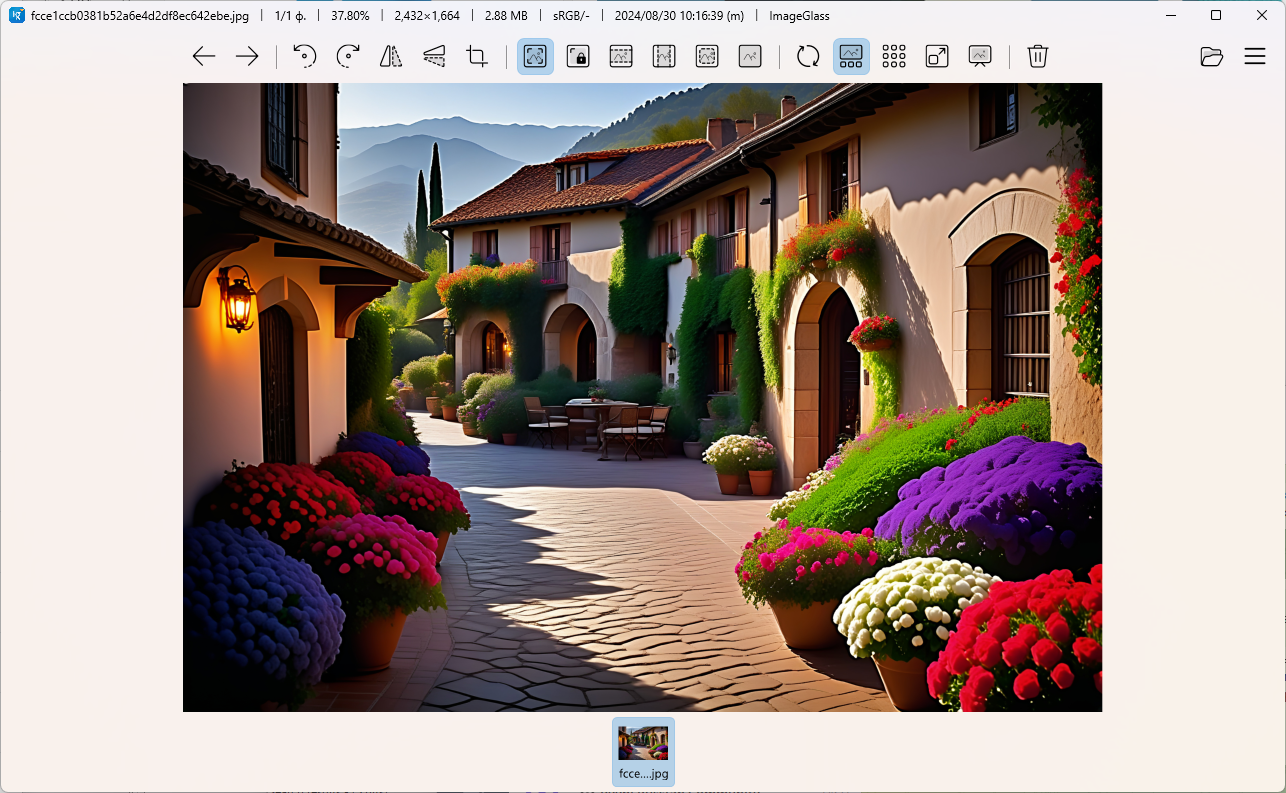The width and height of the screenshot is (1286, 793).
Task: Enable scale to height mode
Action: [664, 57]
